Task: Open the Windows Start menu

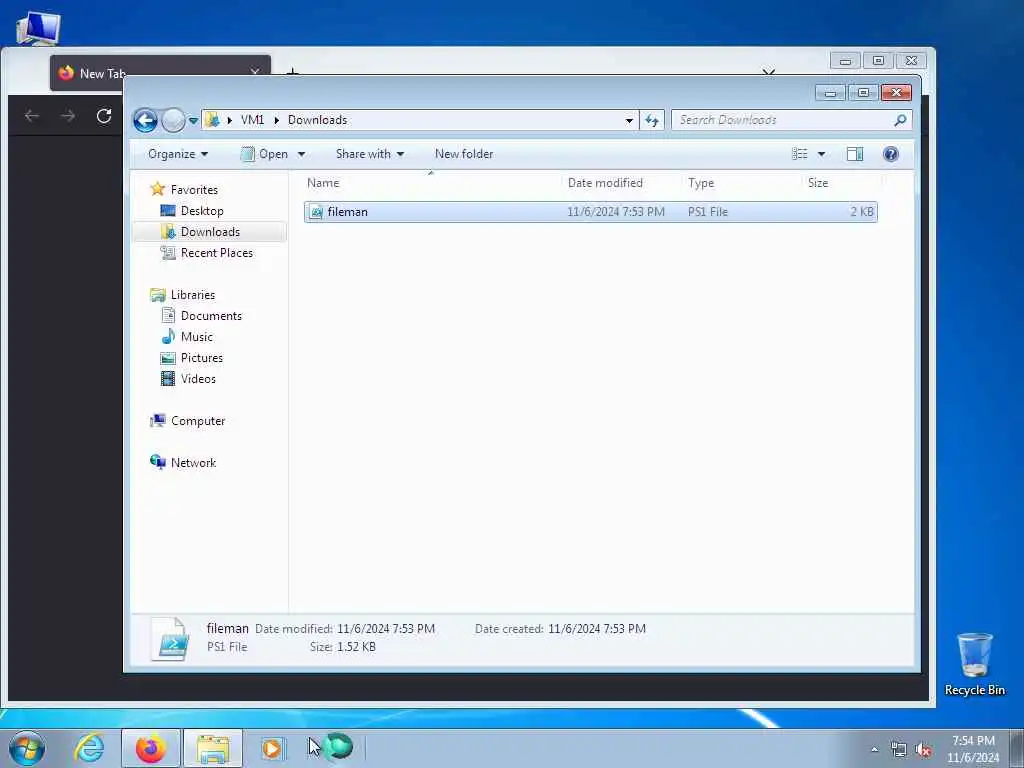Action: (27, 748)
